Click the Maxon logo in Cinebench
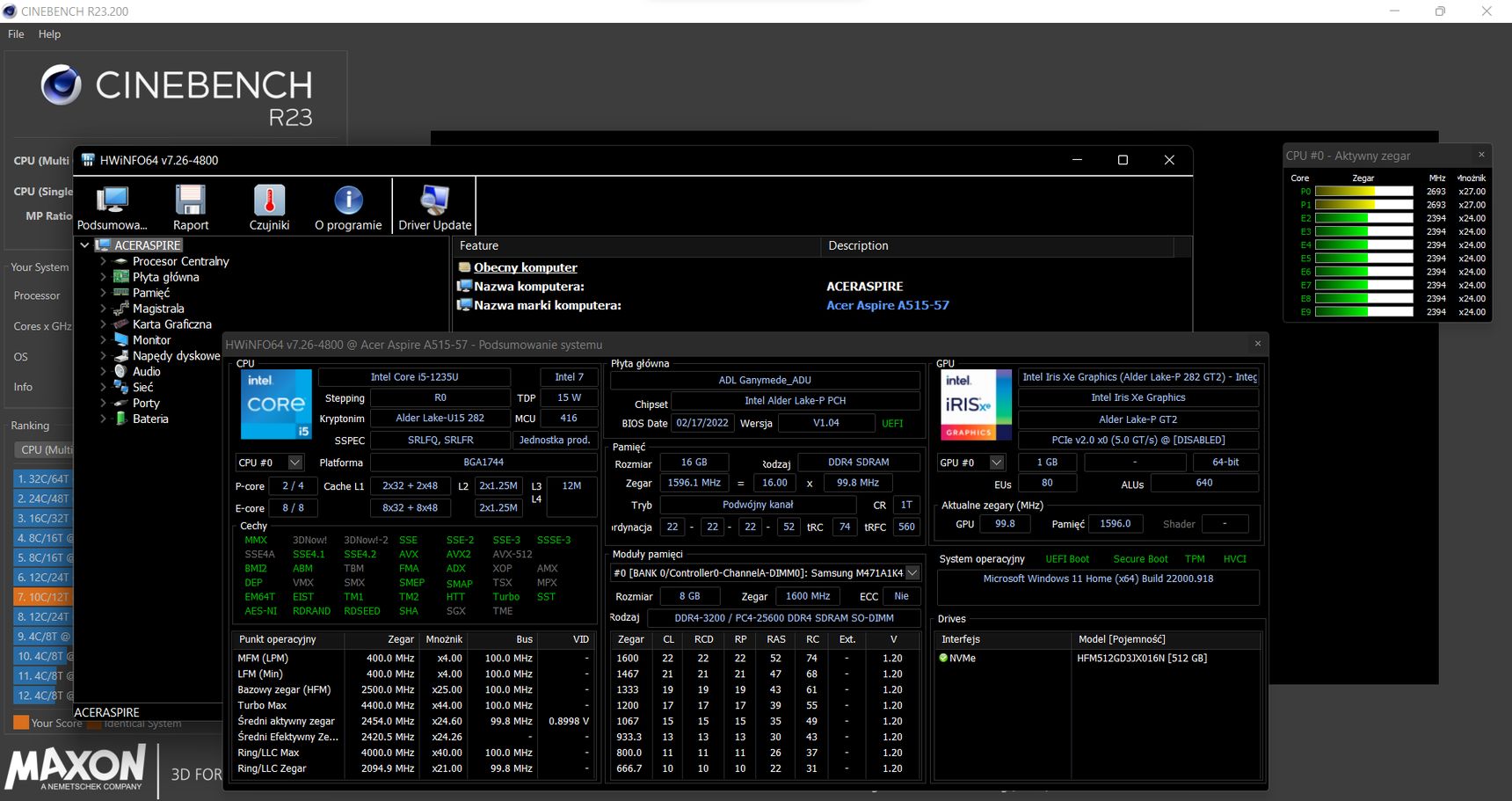 click(76, 768)
